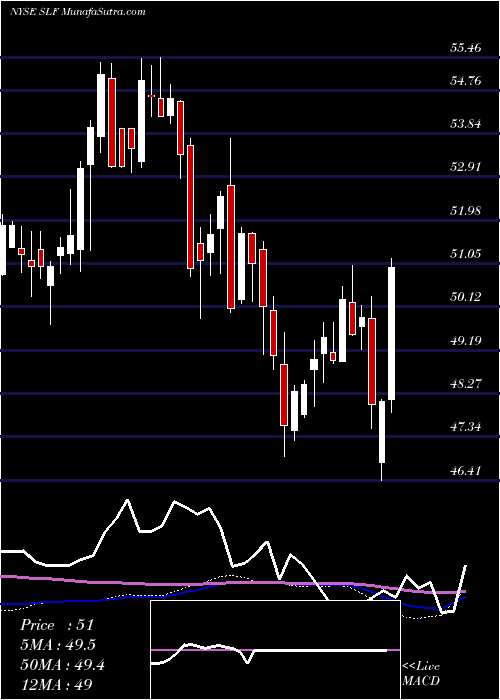The width and height of the screenshot is (500, 700).
Task: Select the 55.46 price axis label
Action: coord(466,47)
